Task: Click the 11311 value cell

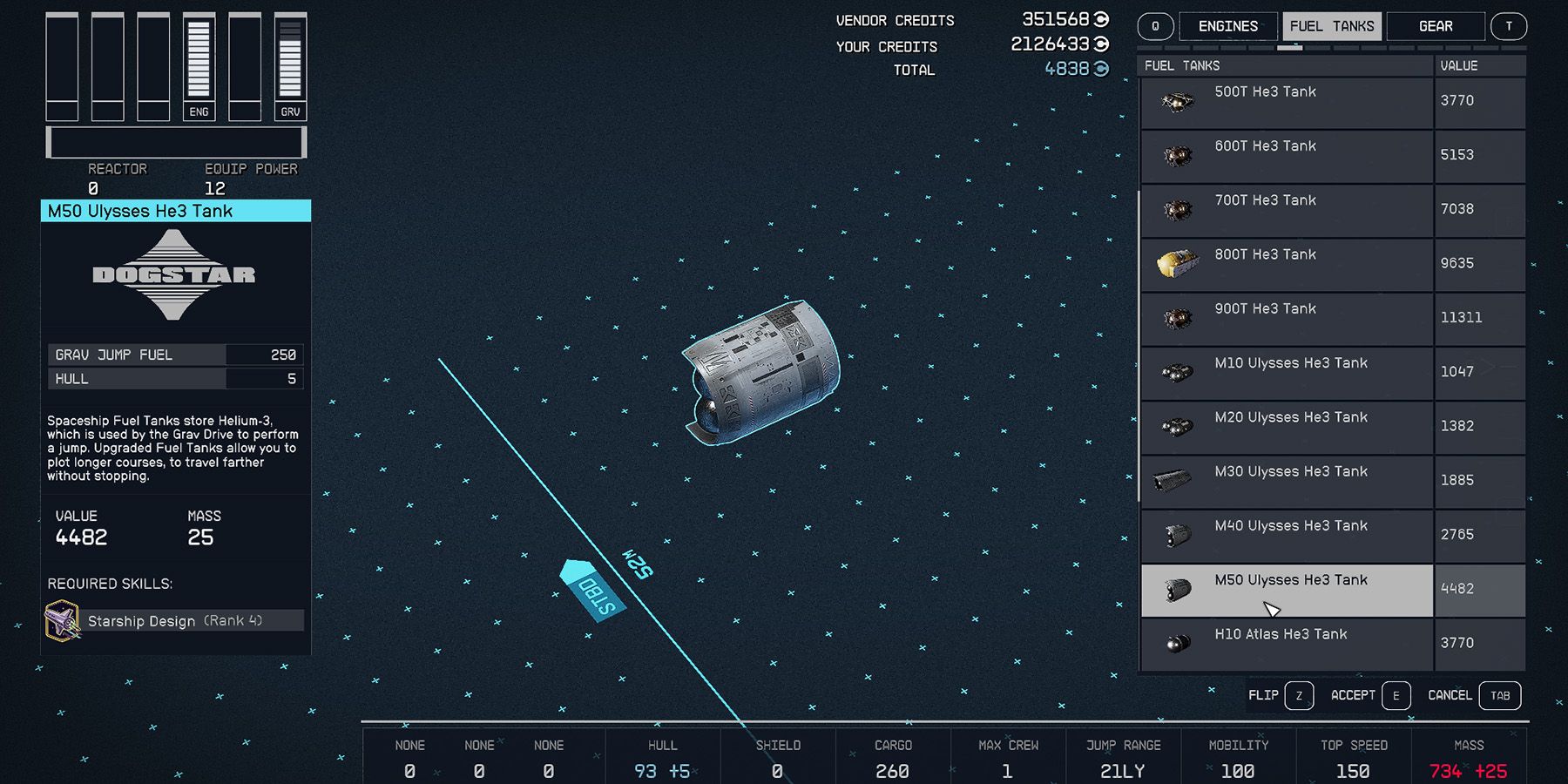Action: coord(1479,319)
